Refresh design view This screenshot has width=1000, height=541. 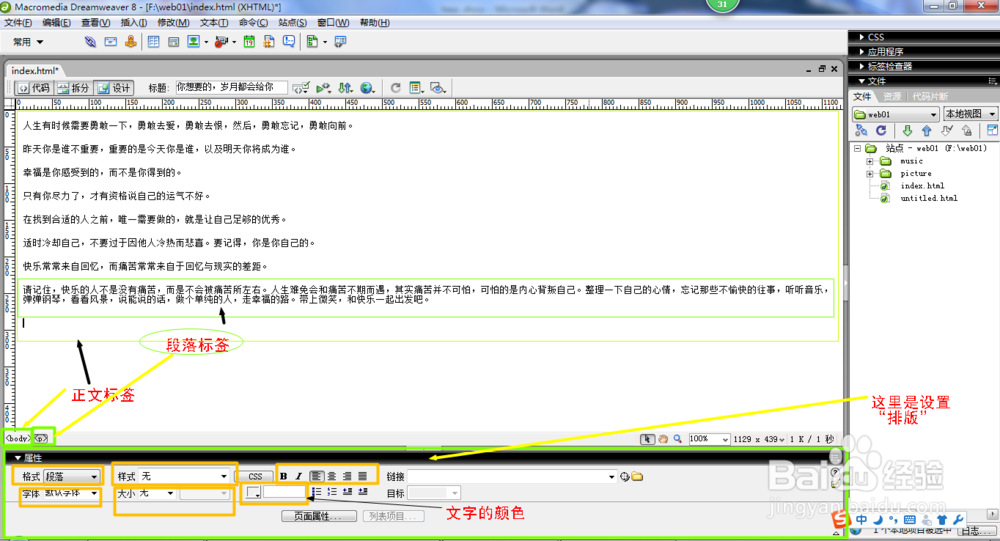(x=395, y=88)
